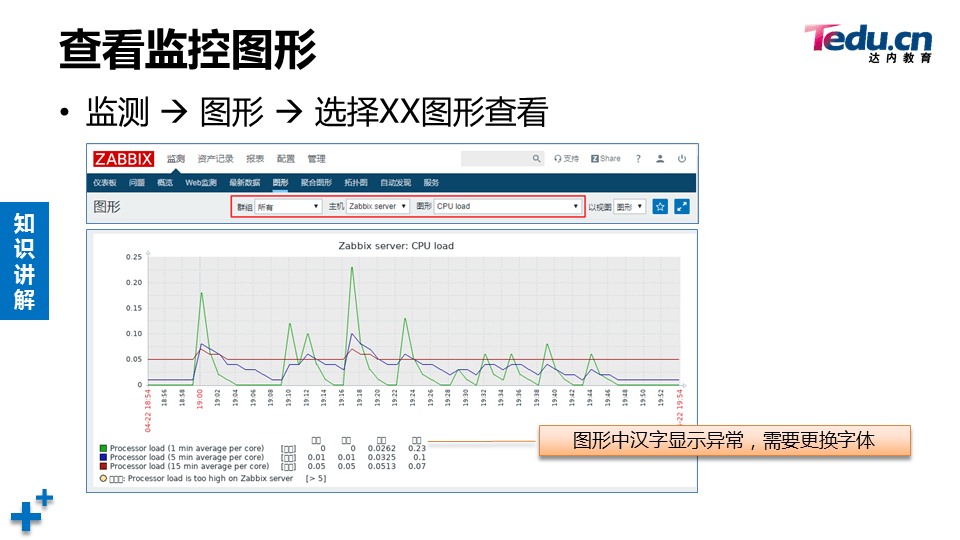Add graph to favorites star
The image size is (960, 540).
coord(660,207)
